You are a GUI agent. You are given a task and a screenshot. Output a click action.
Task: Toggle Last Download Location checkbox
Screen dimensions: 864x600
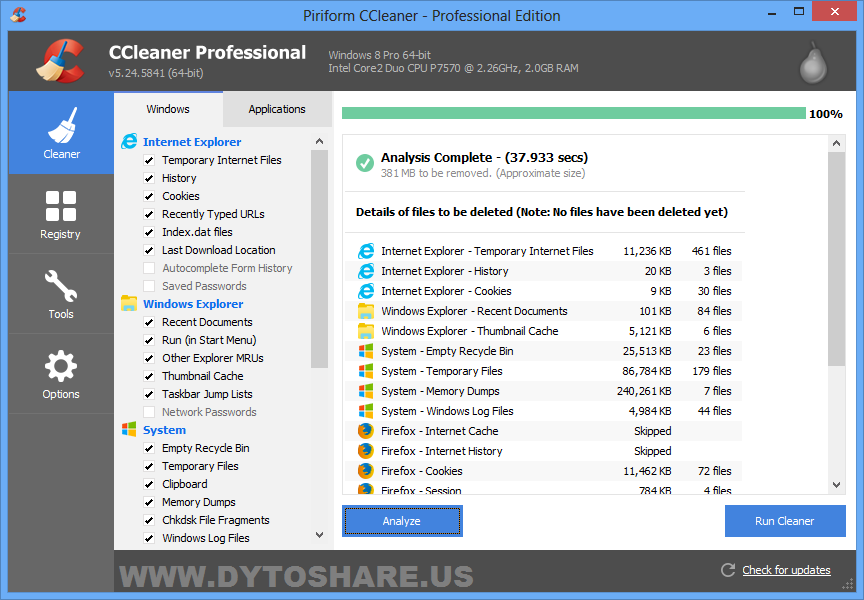[x=149, y=250]
